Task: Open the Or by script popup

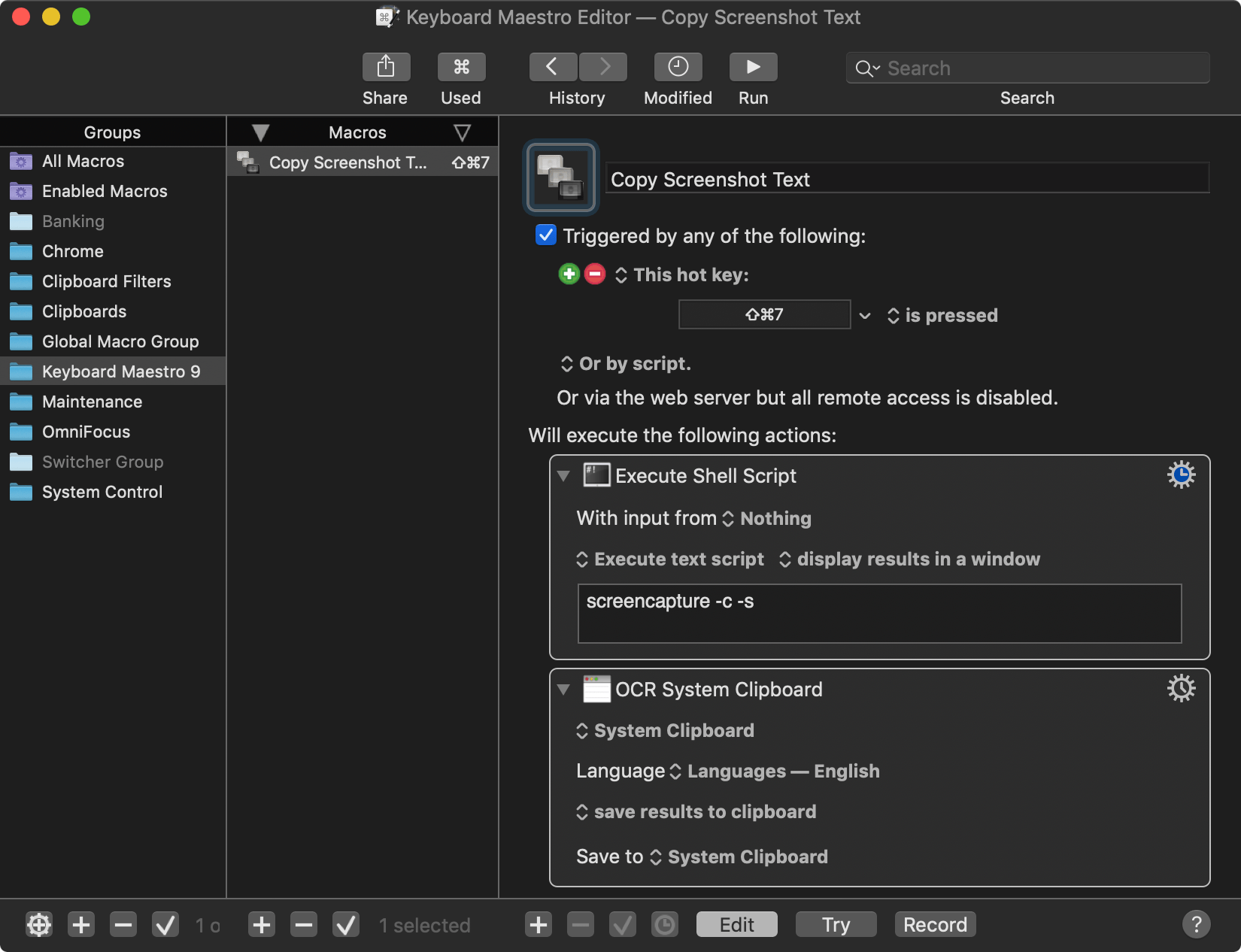Action: 626,364
